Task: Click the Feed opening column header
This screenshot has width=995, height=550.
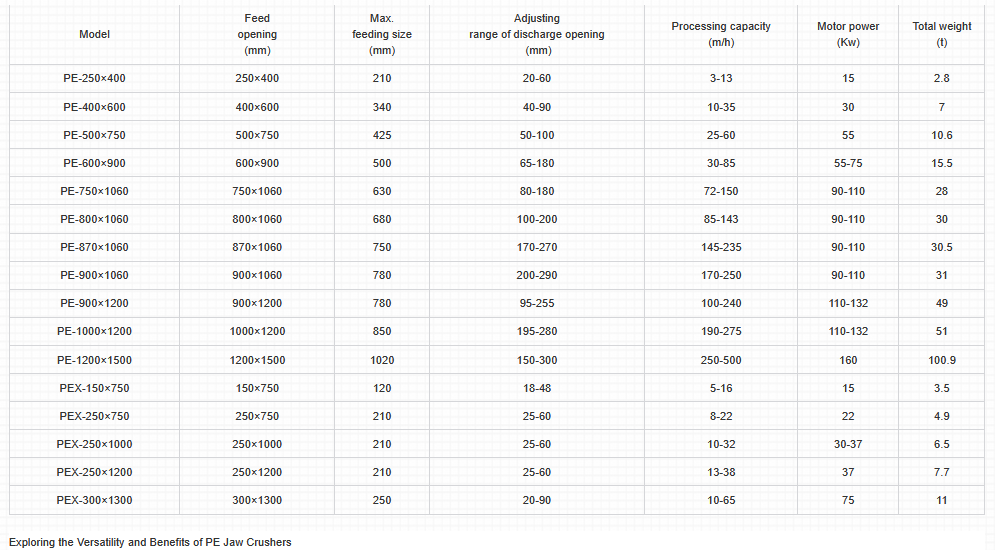Action: 257,35
